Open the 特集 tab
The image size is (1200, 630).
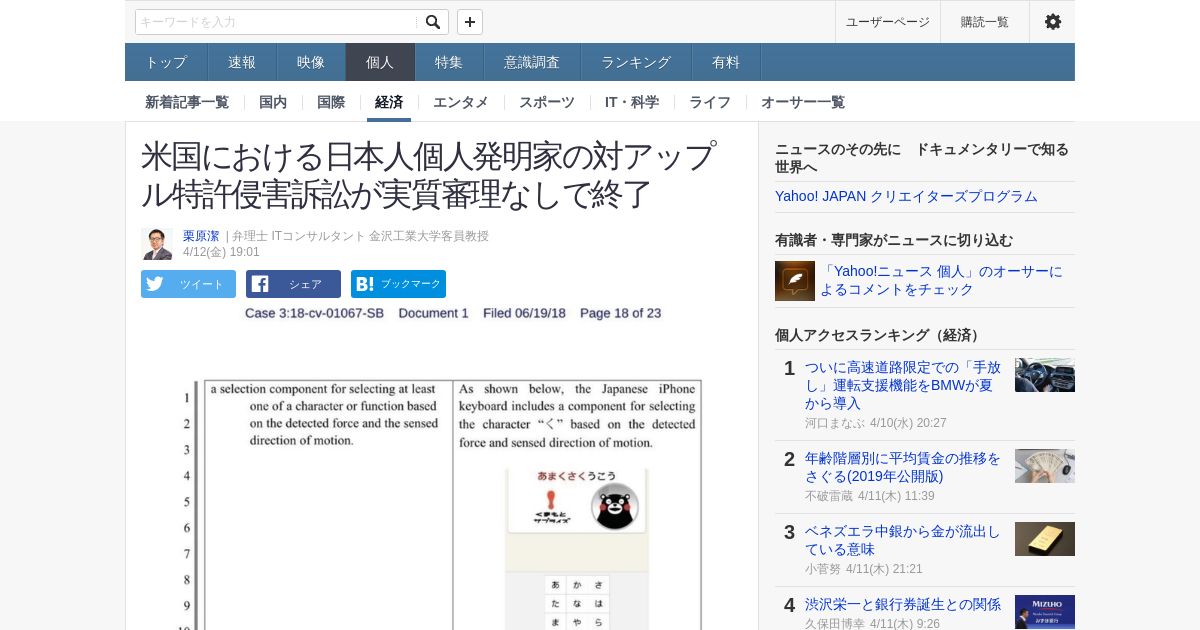449,62
